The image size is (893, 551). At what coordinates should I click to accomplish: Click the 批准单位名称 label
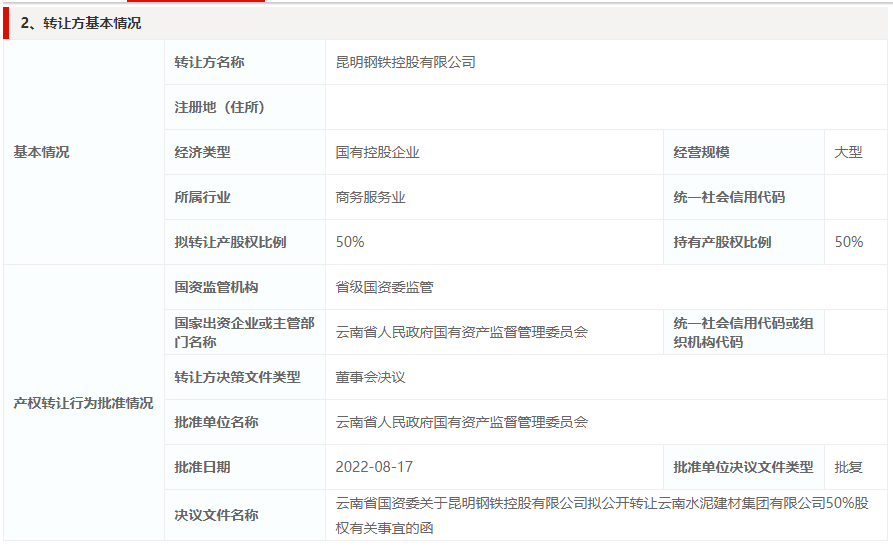216,422
